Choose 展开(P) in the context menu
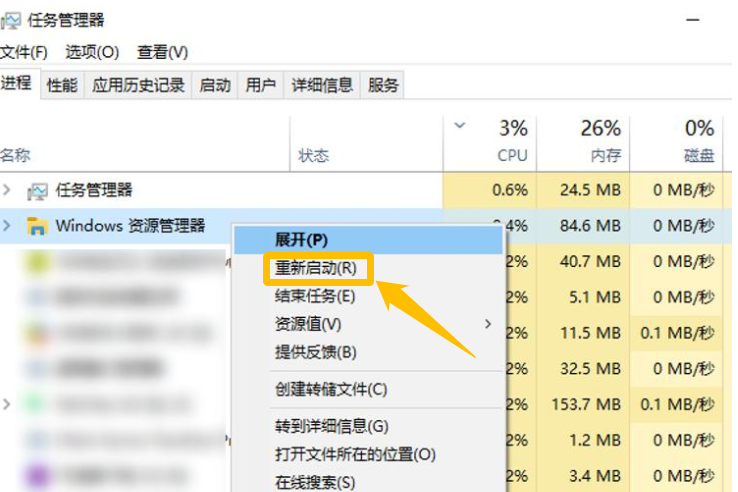 369,240
